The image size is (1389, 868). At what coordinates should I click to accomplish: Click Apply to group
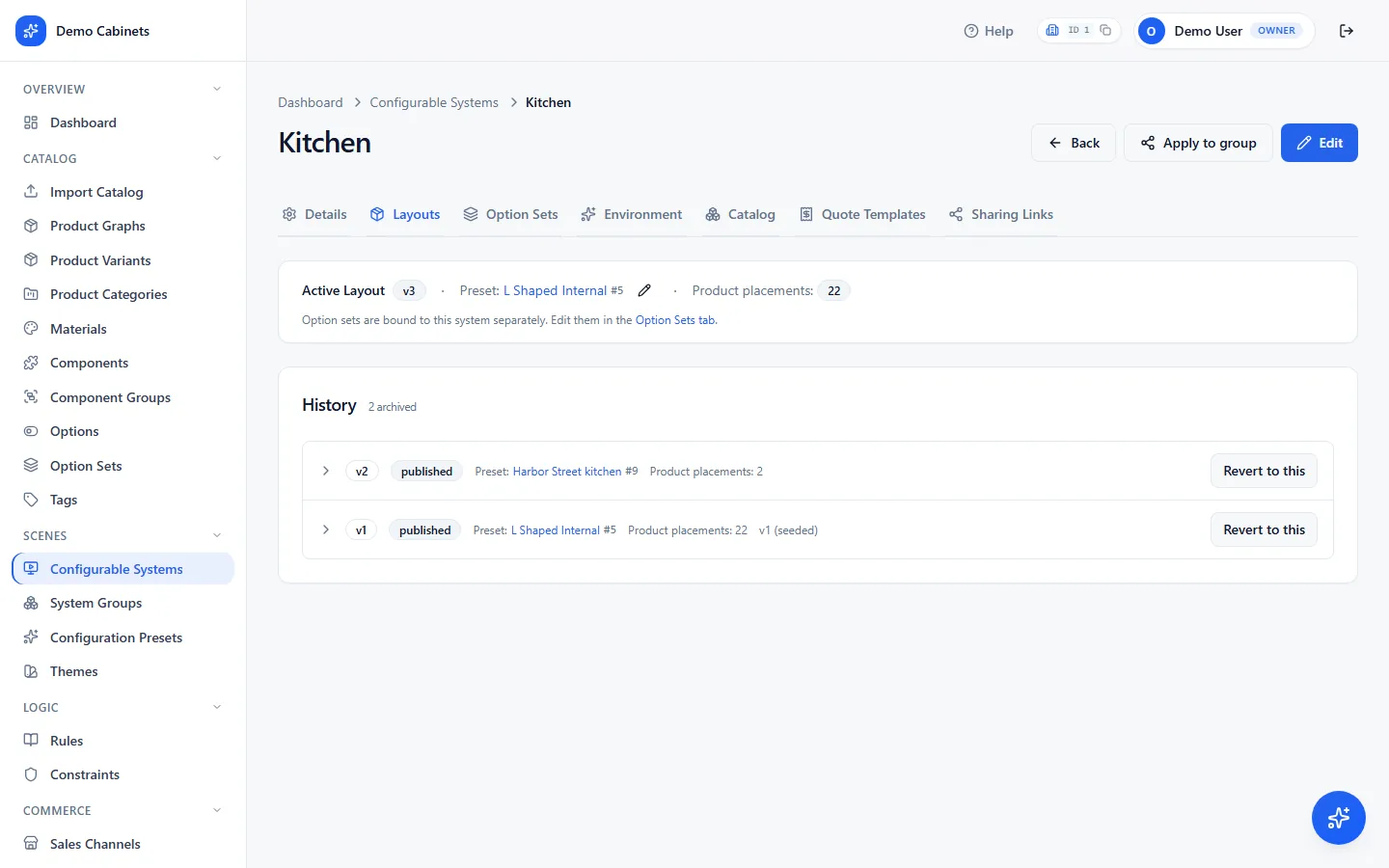[1198, 143]
